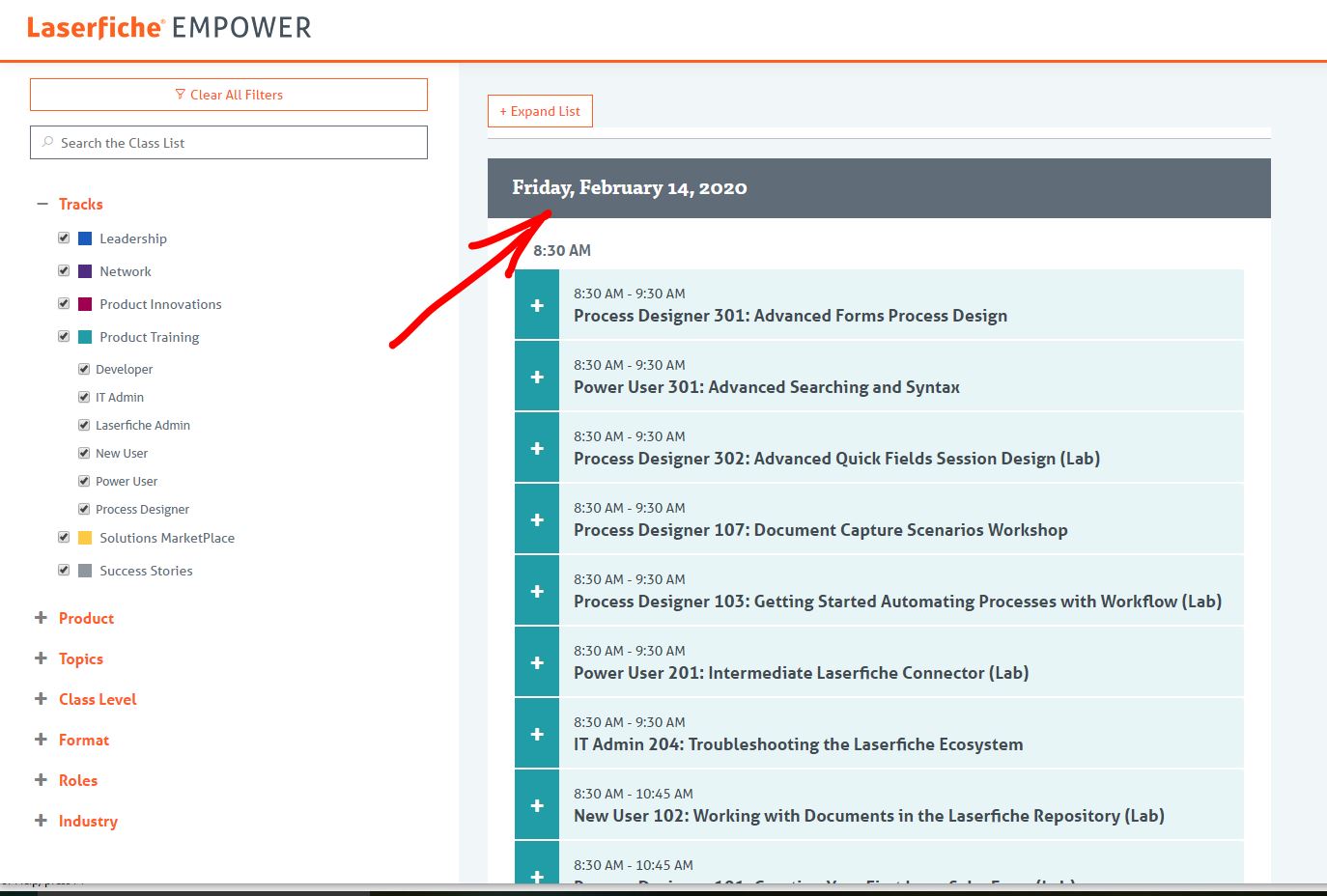The height and width of the screenshot is (896, 1327).
Task: Expand the Process Designer 302 plus icon
Action: pyautogui.click(x=537, y=448)
